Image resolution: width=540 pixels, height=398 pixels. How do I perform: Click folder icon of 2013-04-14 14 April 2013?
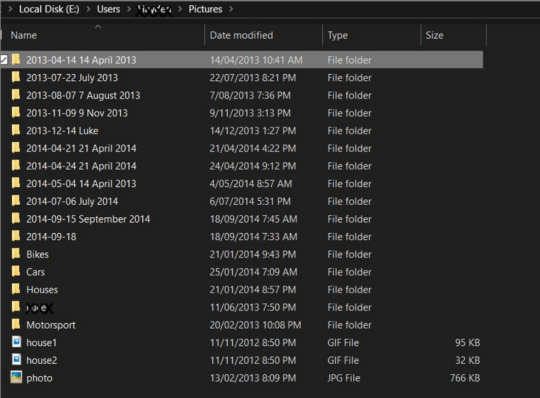pyautogui.click(x=16, y=60)
